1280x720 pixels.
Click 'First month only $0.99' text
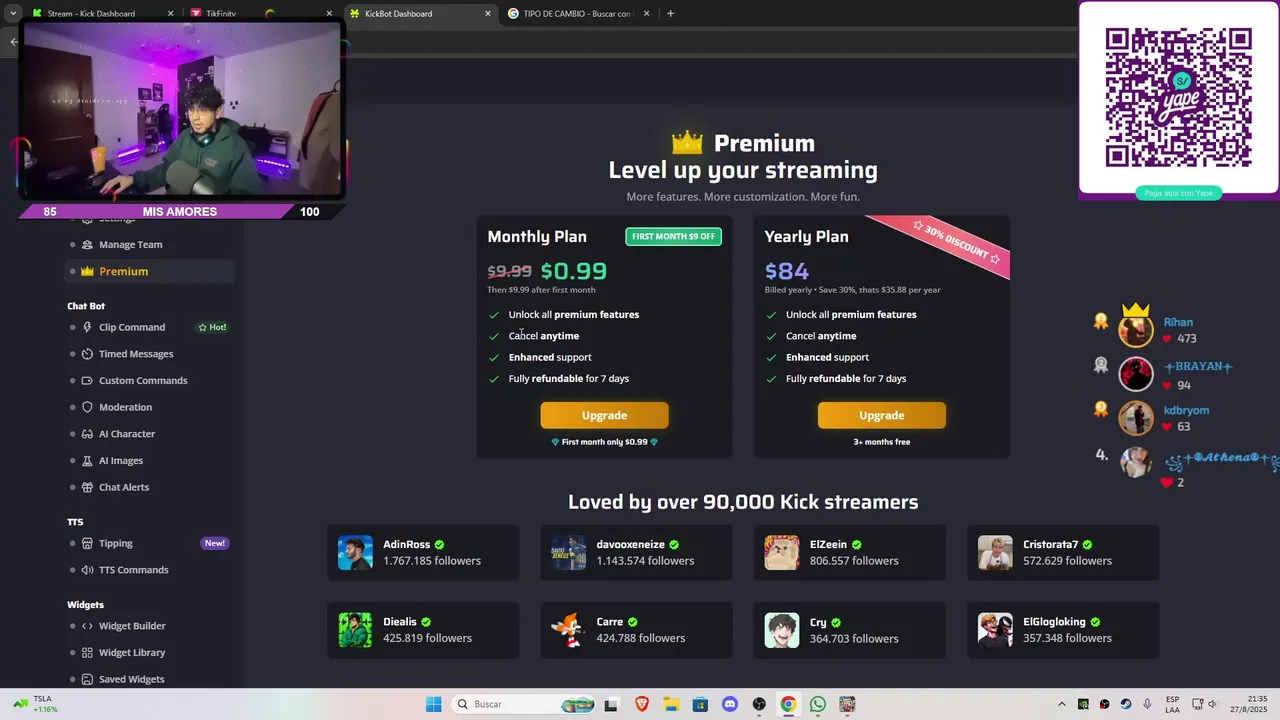(x=604, y=442)
